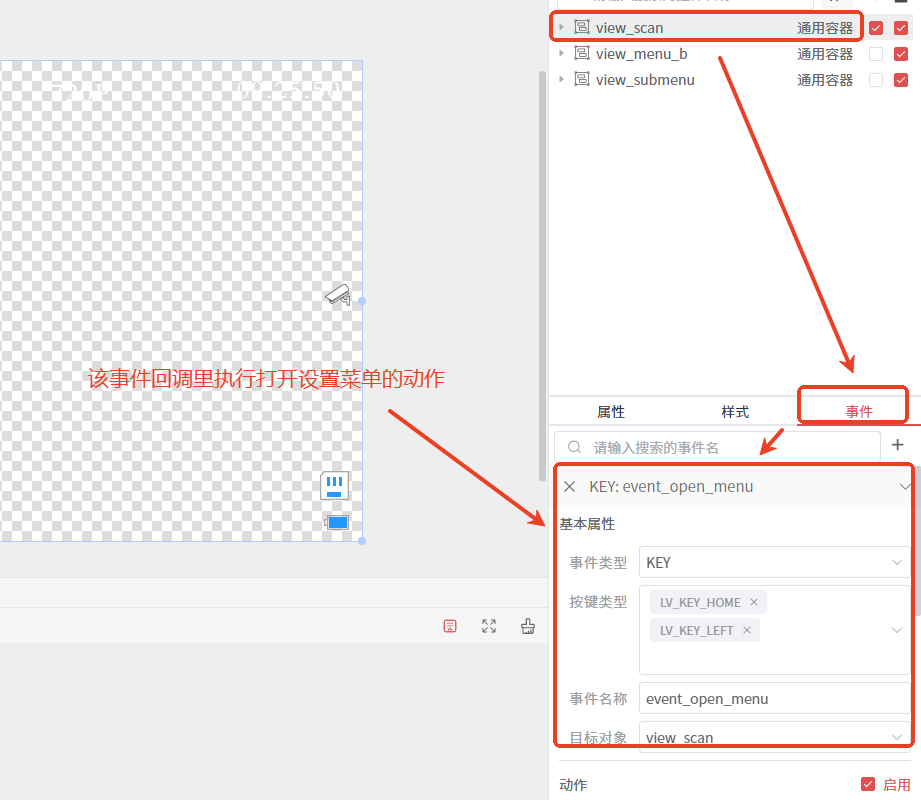Viewport: 921px width, 800px height.
Task: Toggle the left checkbox in the view_scan row
Action: [876, 28]
